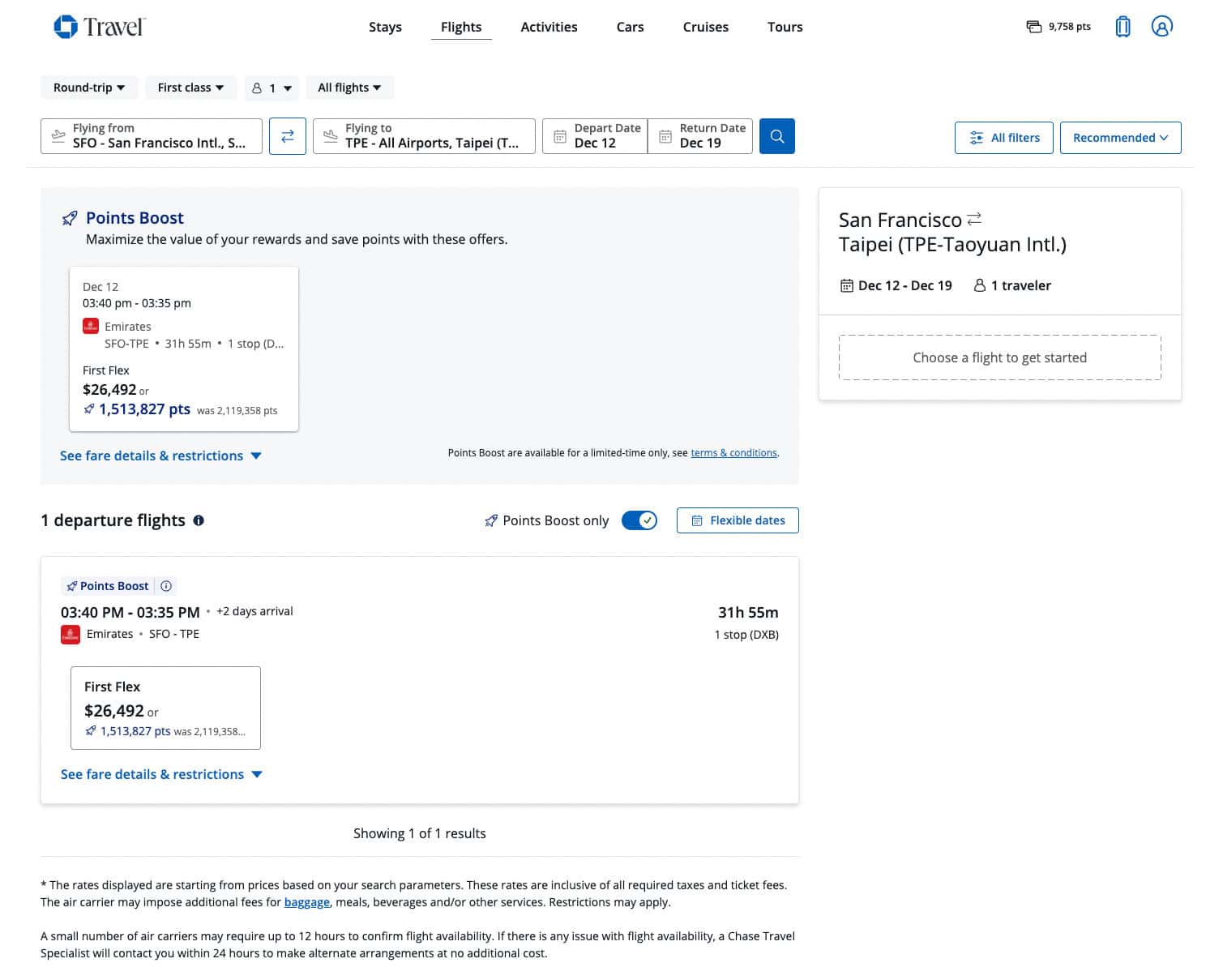Open the traveler count dropdown
The height and width of the screenshot is (980, 1223).
click(272, 88)
